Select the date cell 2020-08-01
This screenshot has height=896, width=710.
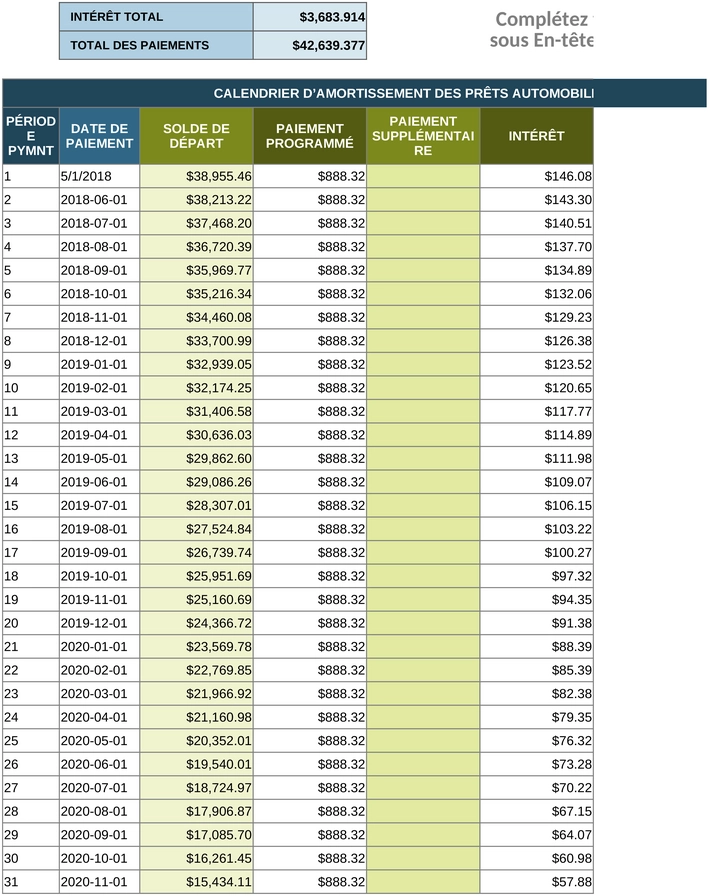click(99, 811)
